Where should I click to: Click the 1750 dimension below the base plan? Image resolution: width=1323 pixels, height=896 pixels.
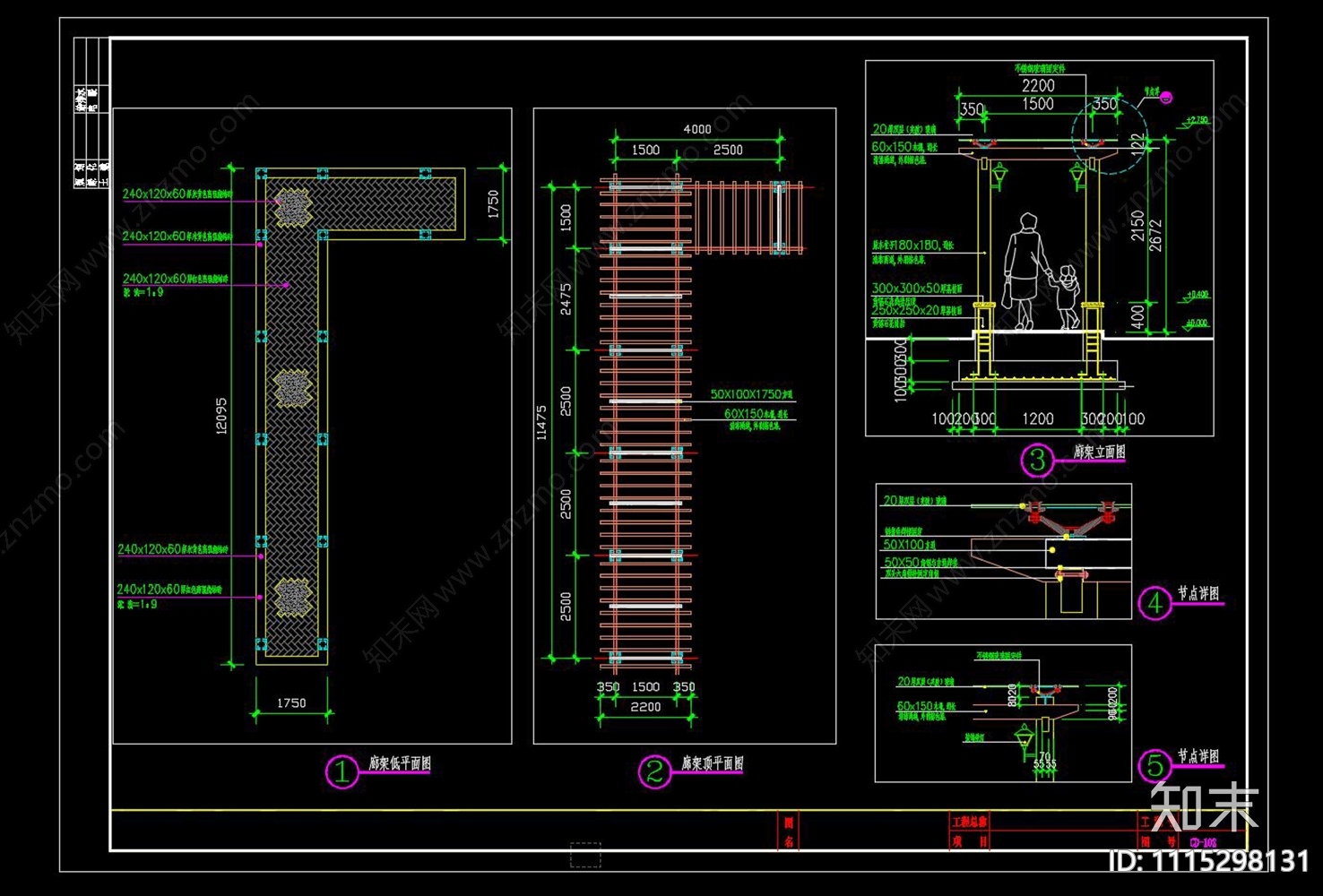click(x=291, y=703)
